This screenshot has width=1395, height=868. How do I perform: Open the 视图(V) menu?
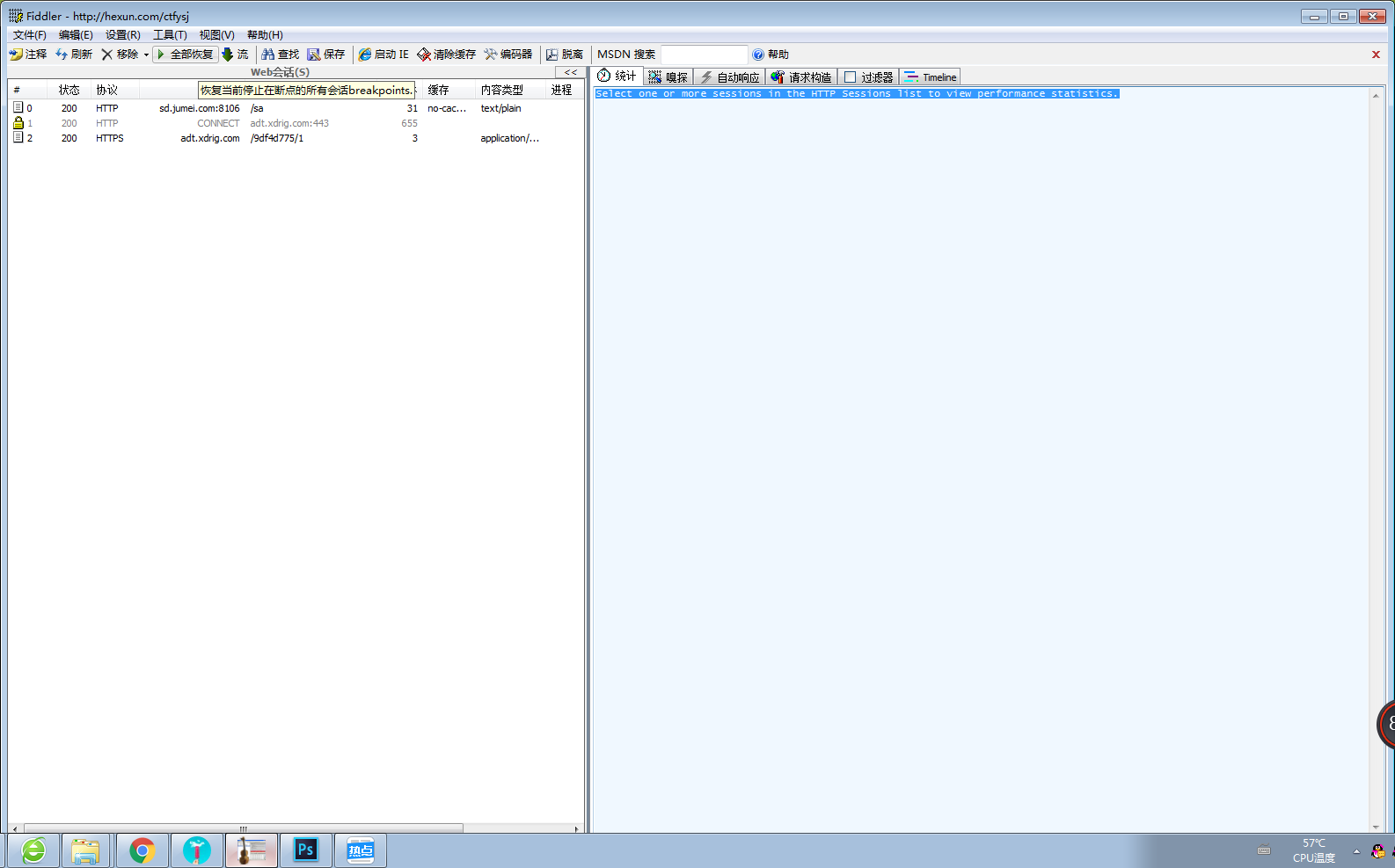[216, 35]
